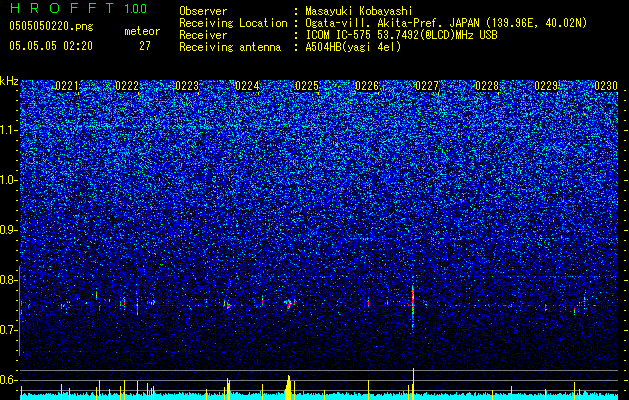Viewport: 629px width, 400px height.
Task: Select the Ogata-vill. Akita-Pref. JAPAN location text
Action: [x=446, y=23]
